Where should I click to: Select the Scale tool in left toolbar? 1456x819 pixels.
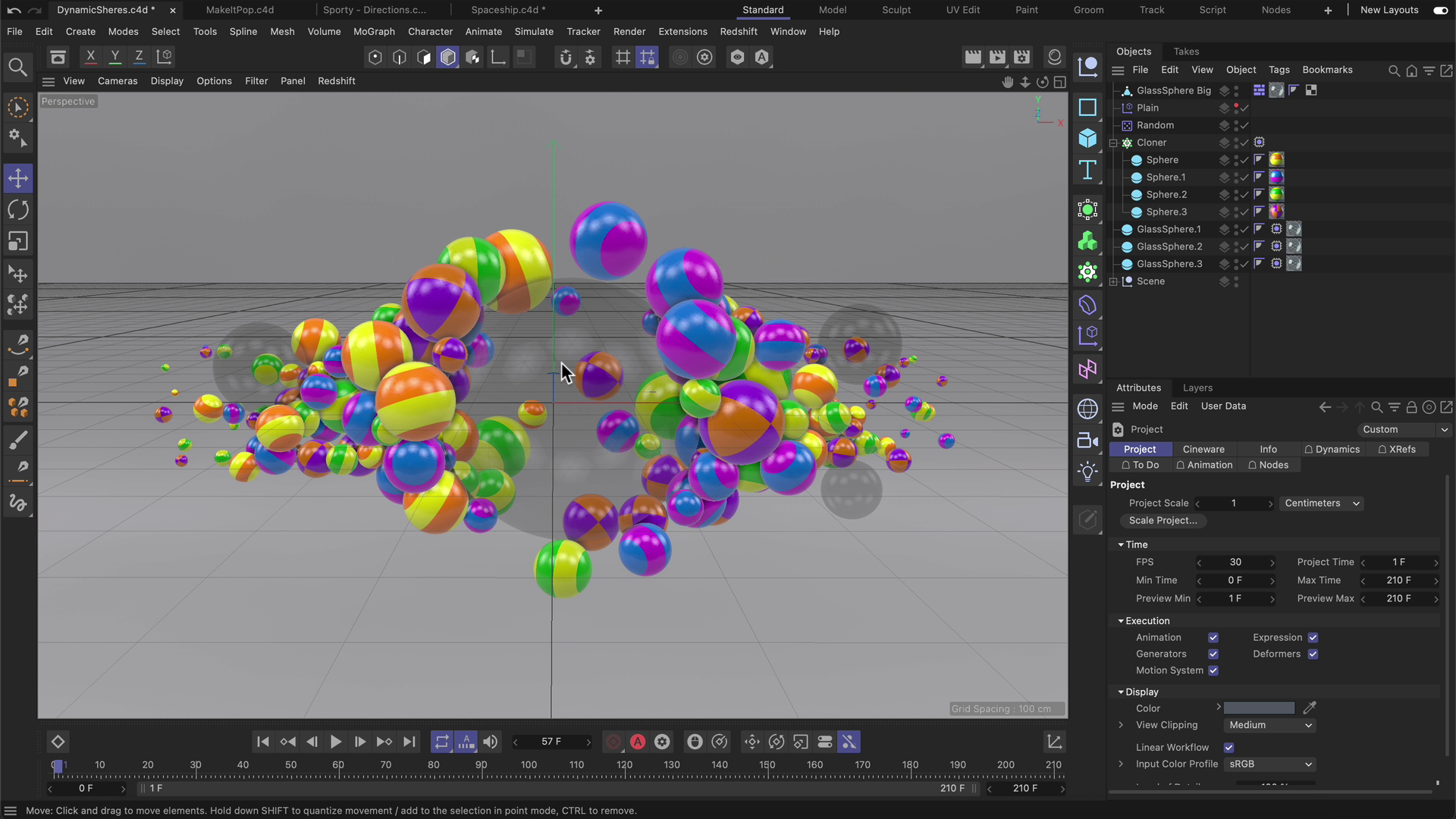(x=18, y=242)
